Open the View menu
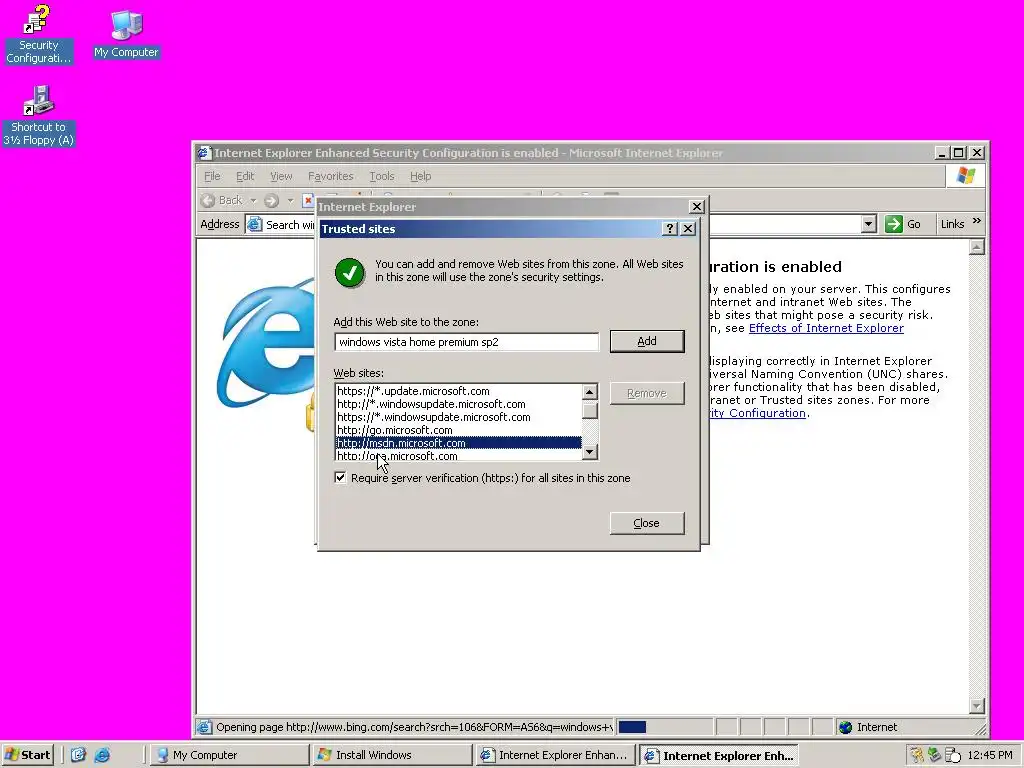This screenshot has width=1024, height=768. point(281,176)
